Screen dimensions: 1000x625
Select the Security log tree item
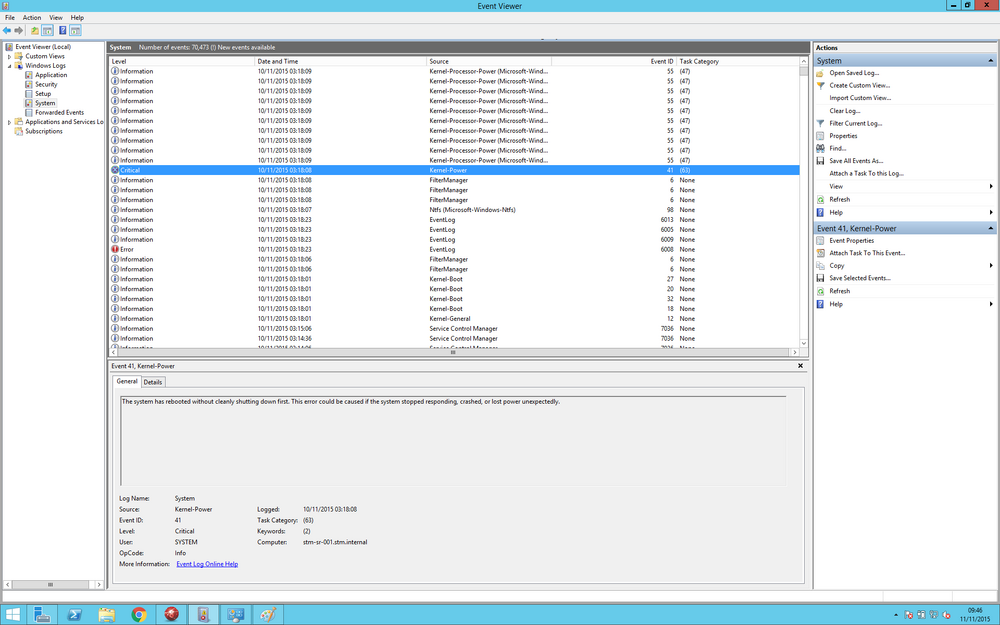click(x=46, y=85)
